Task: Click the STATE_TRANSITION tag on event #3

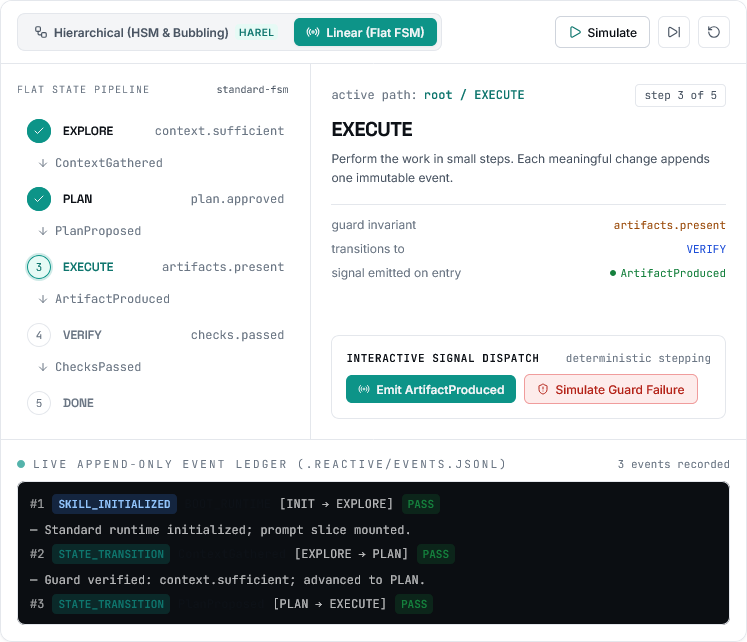Action: (111, 604)
